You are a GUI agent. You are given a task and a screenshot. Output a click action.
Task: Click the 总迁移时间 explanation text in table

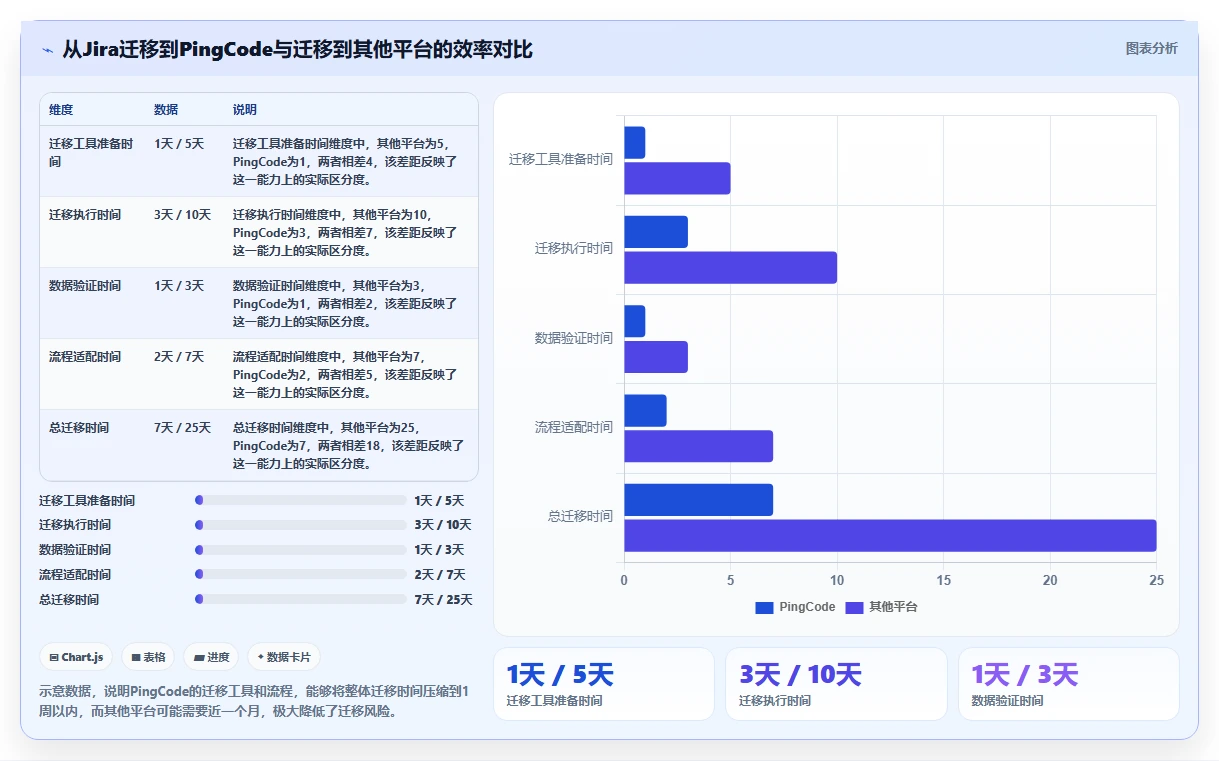pyautogui.click(x=348, y=445)
